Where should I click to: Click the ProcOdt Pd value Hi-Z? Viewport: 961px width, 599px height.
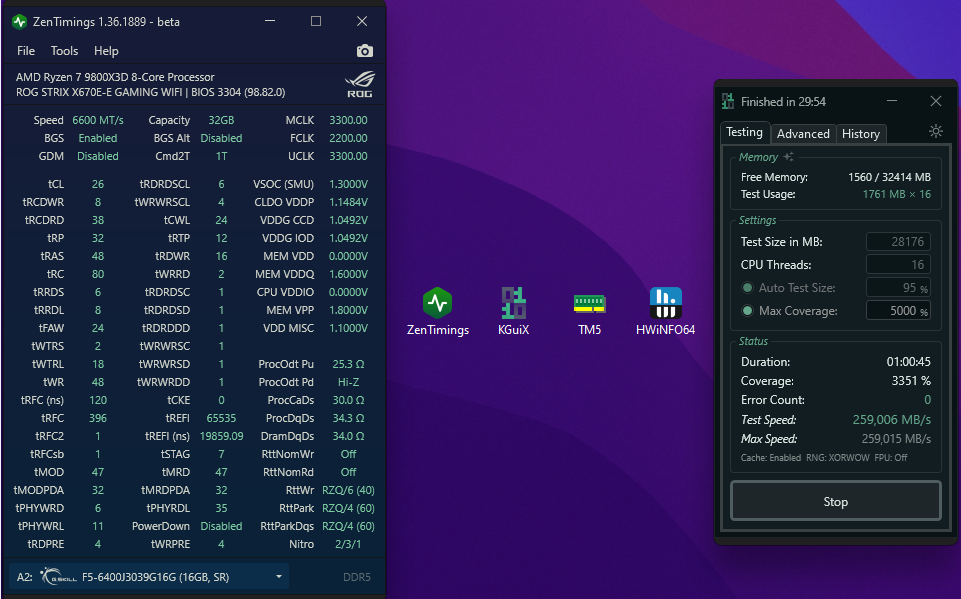(348, 382)
